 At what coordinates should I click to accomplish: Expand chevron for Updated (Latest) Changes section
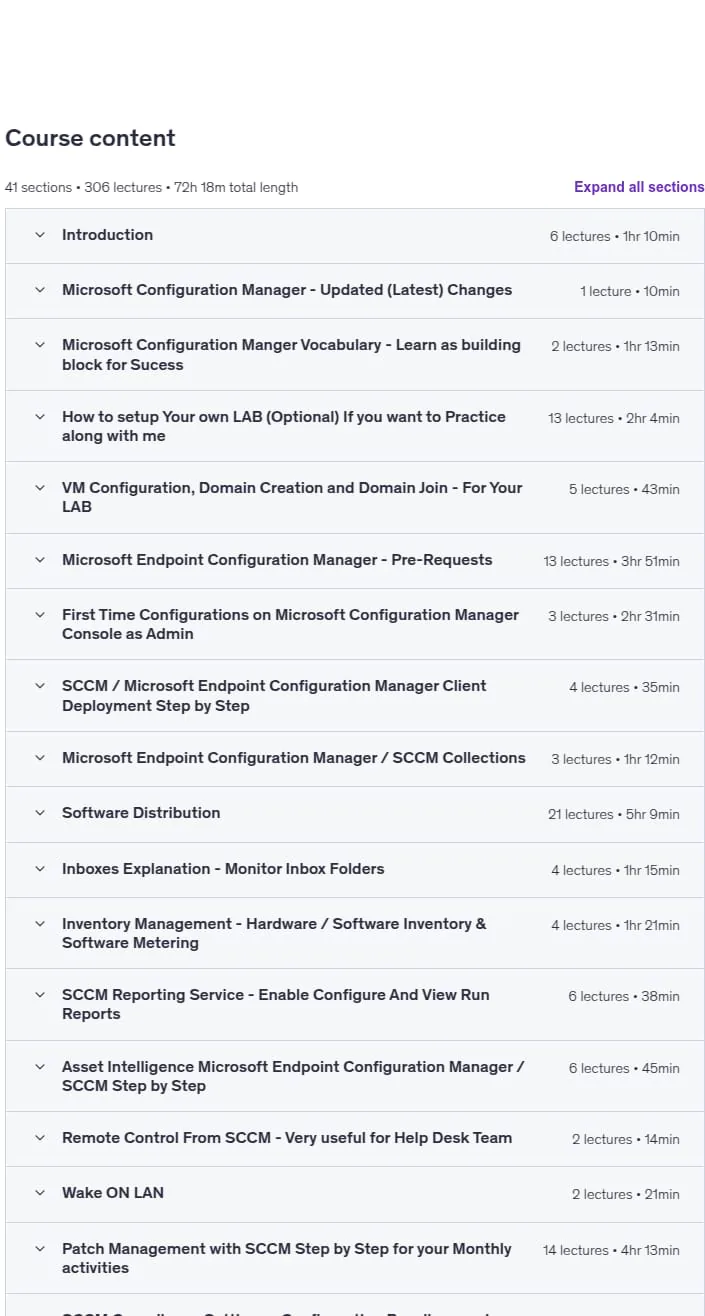tap(40, 290)
